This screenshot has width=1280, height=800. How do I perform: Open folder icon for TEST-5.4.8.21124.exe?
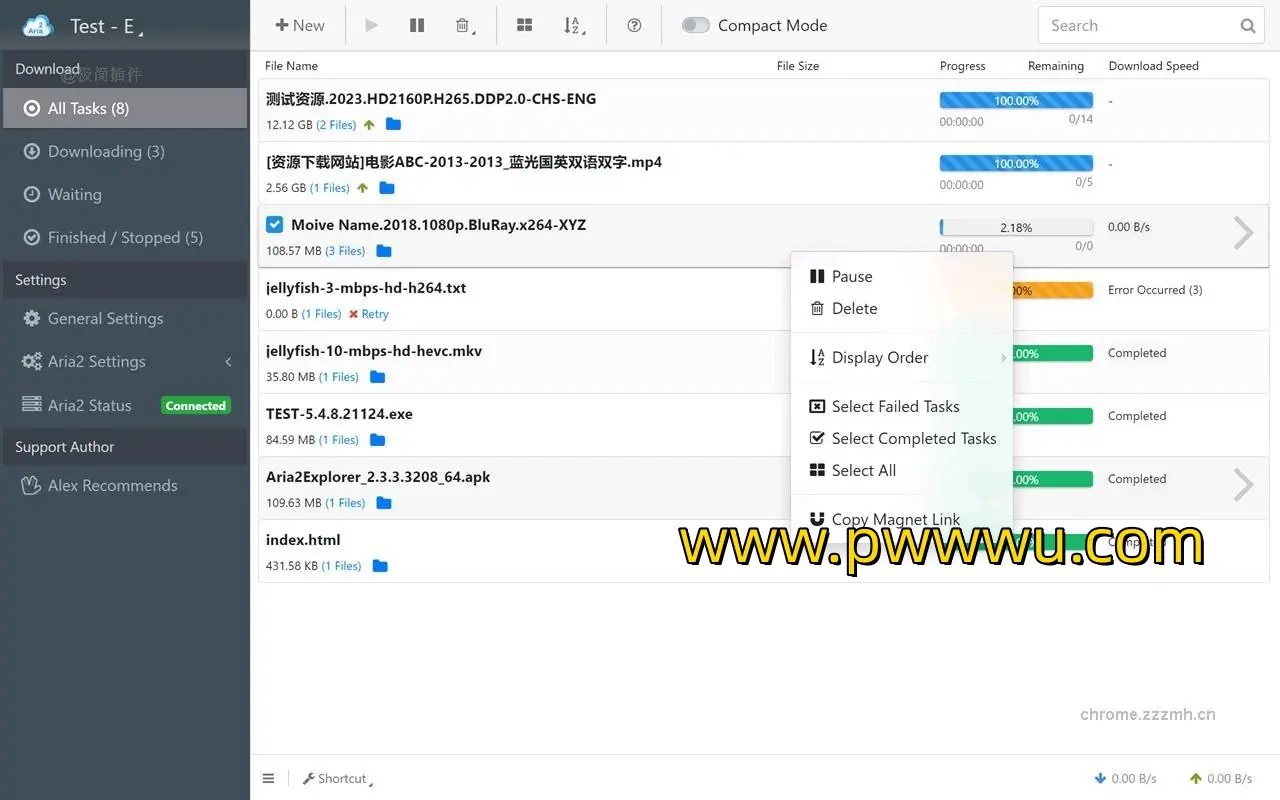click(x=378, y=440)
